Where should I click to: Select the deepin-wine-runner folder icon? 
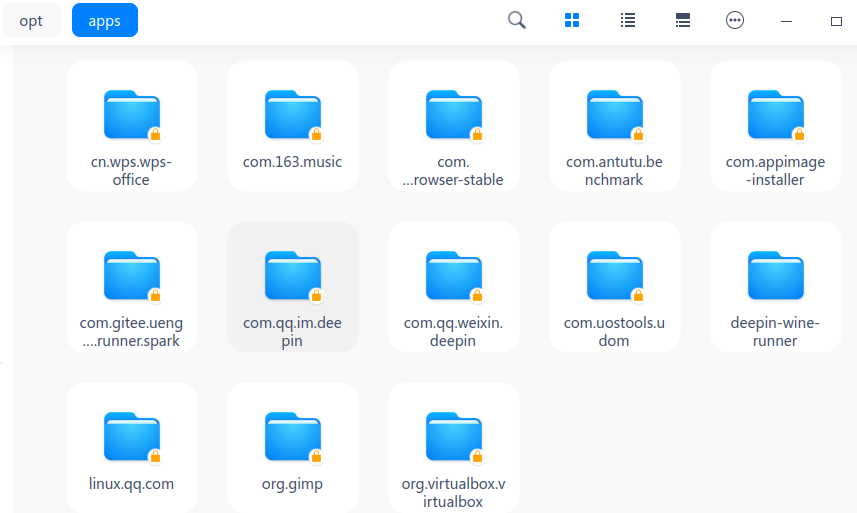(776, 275)
